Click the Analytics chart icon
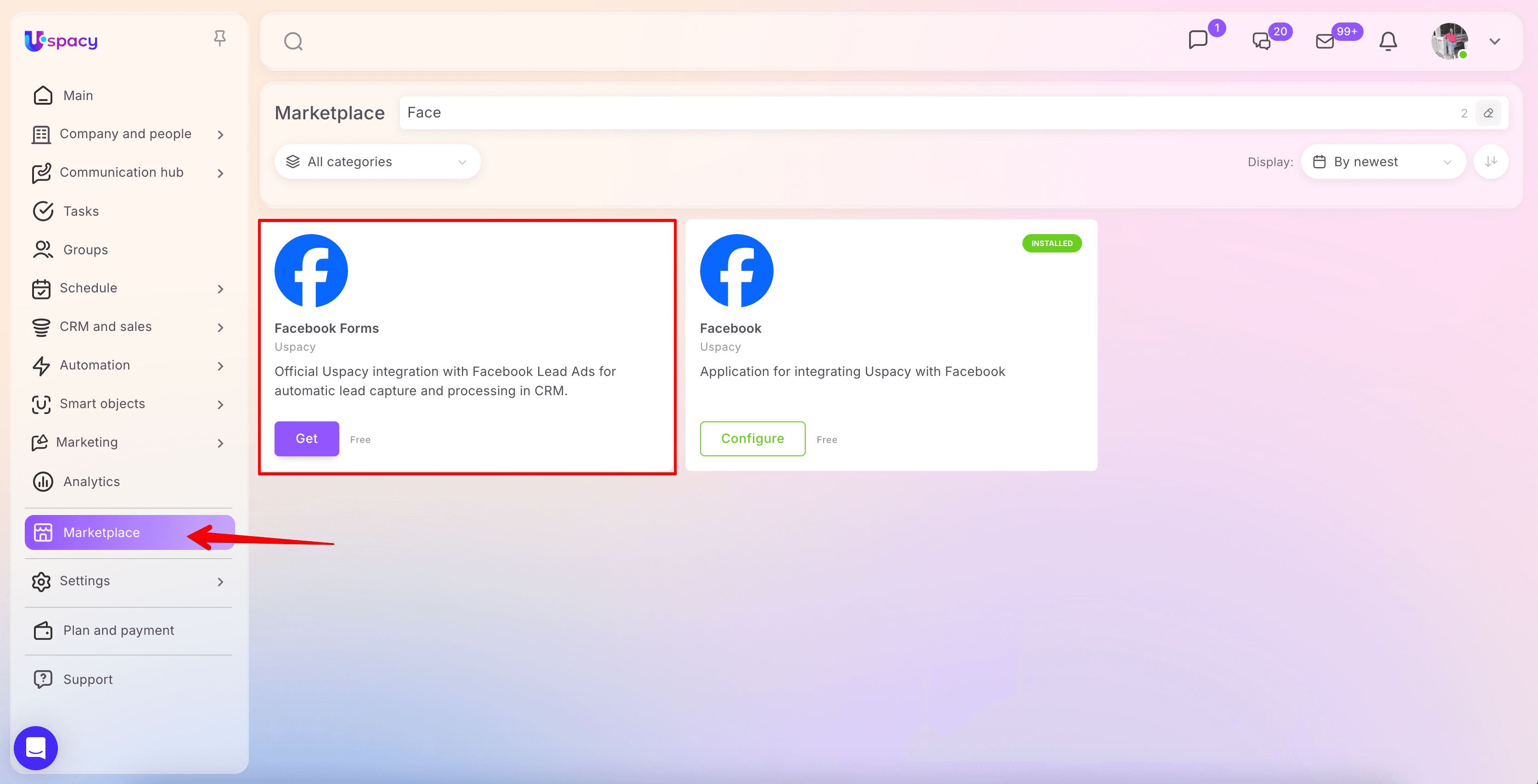This screenshot has height=784, width=1538. pyautogui.click(x=43, y=481)
